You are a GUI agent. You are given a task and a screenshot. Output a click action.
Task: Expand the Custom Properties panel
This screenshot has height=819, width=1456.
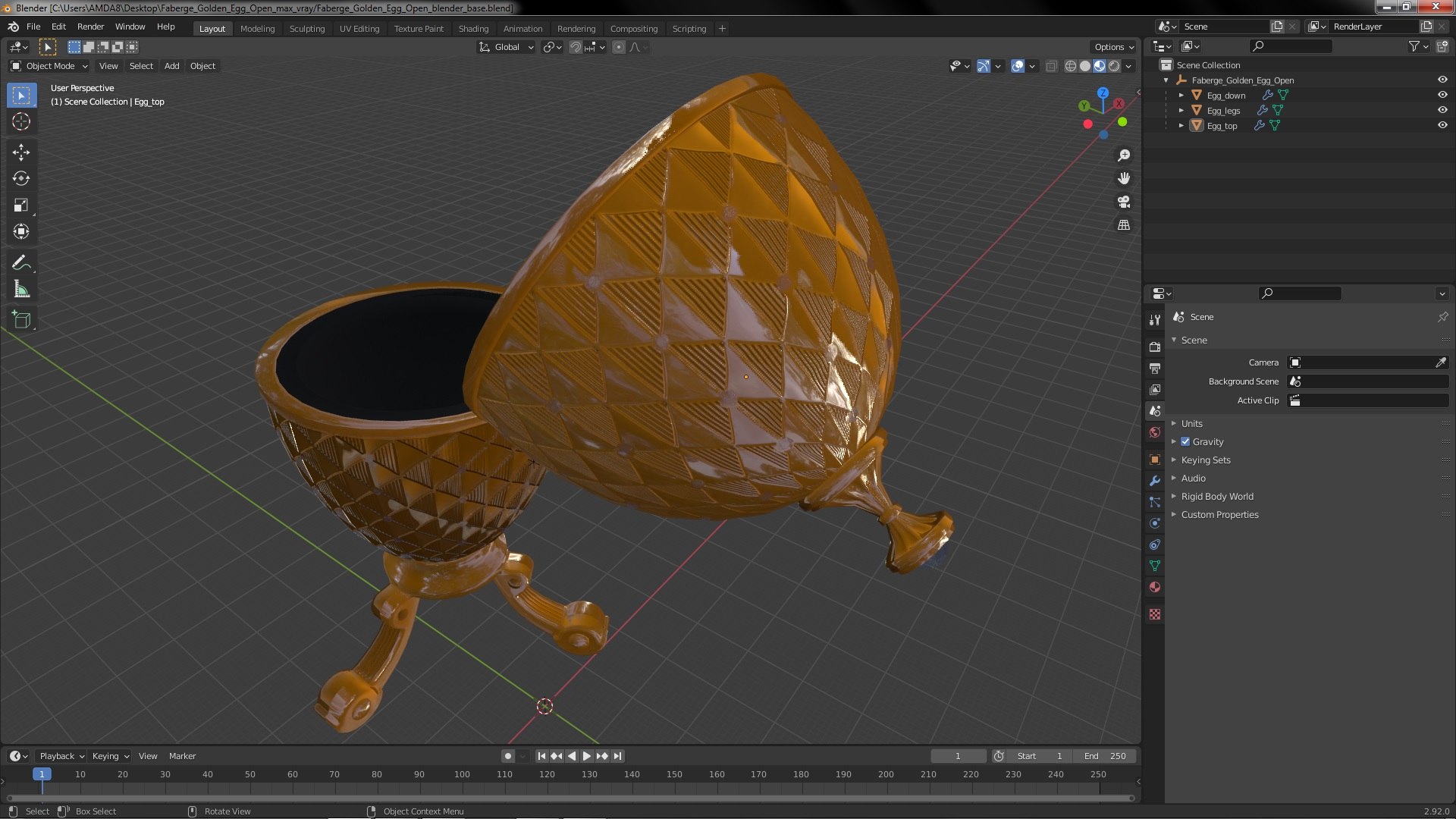pyautogui.click(x=1219, y=514)
